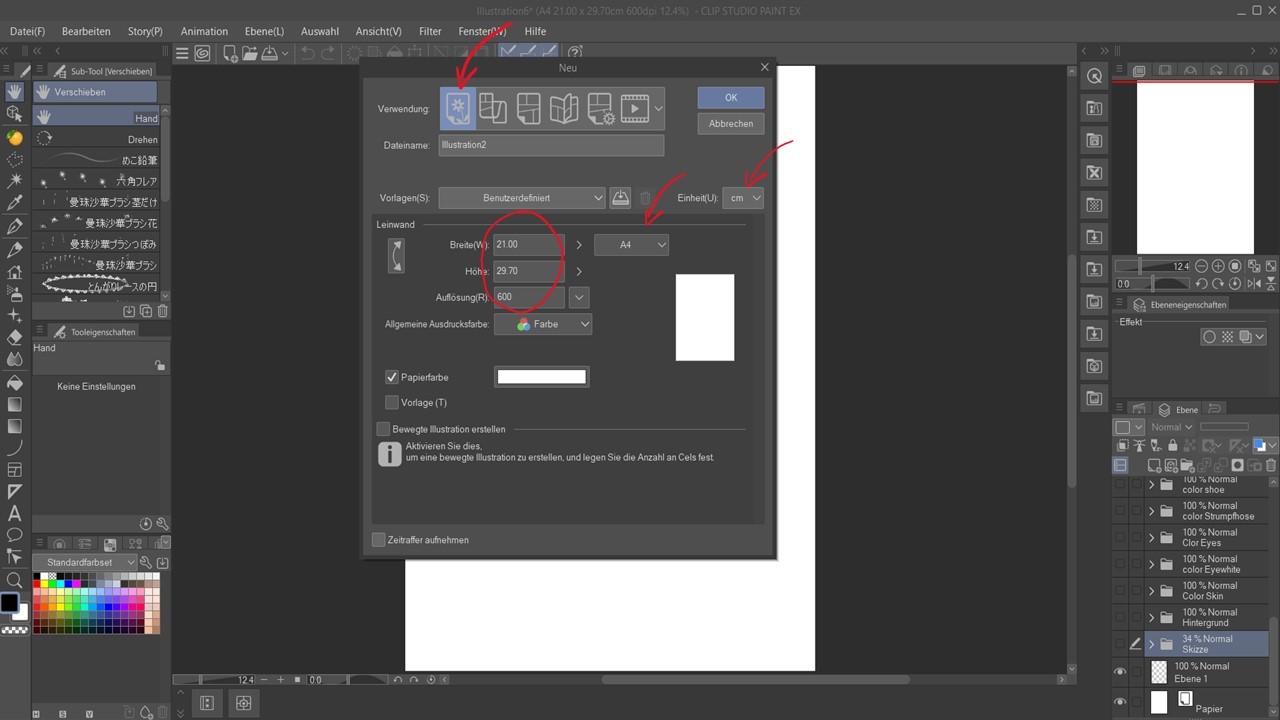
Task: Click the Dateiname input field
Action: pos(551,145)
